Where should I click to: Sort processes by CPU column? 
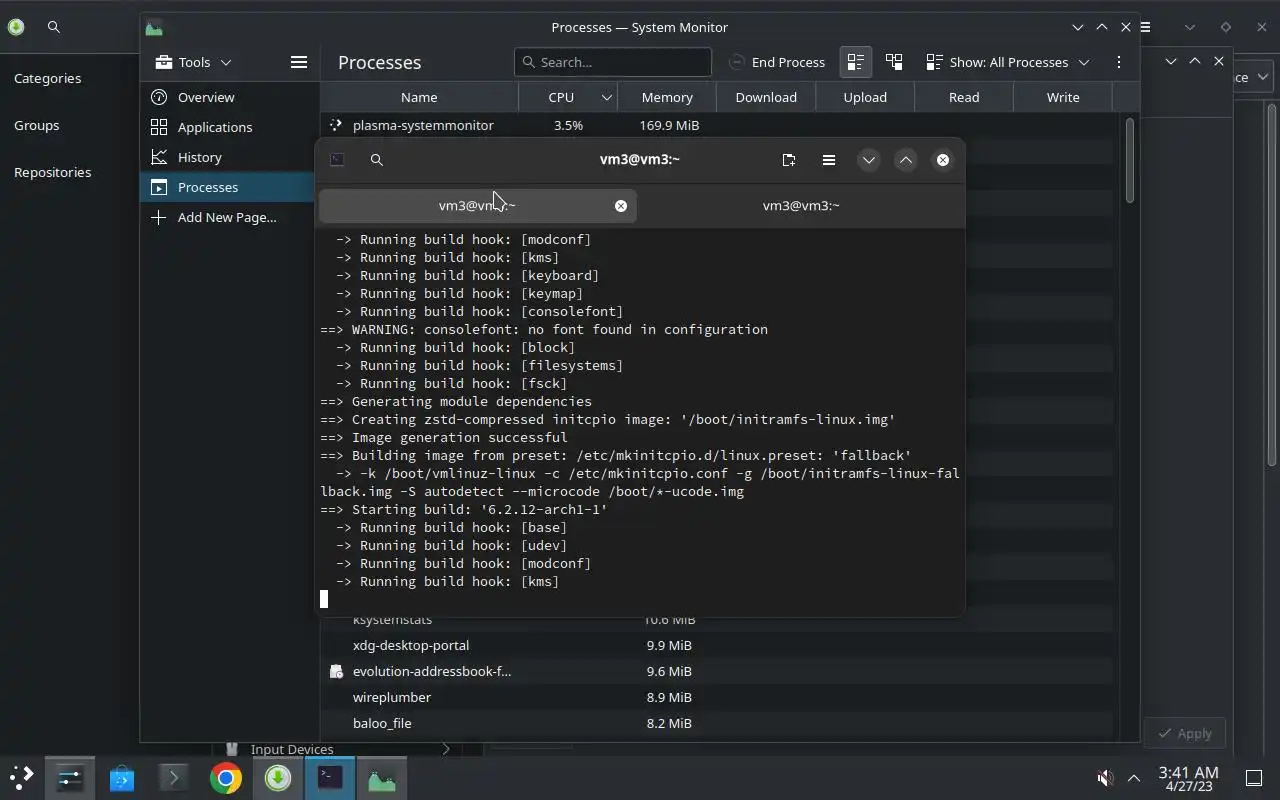(567, 97)
